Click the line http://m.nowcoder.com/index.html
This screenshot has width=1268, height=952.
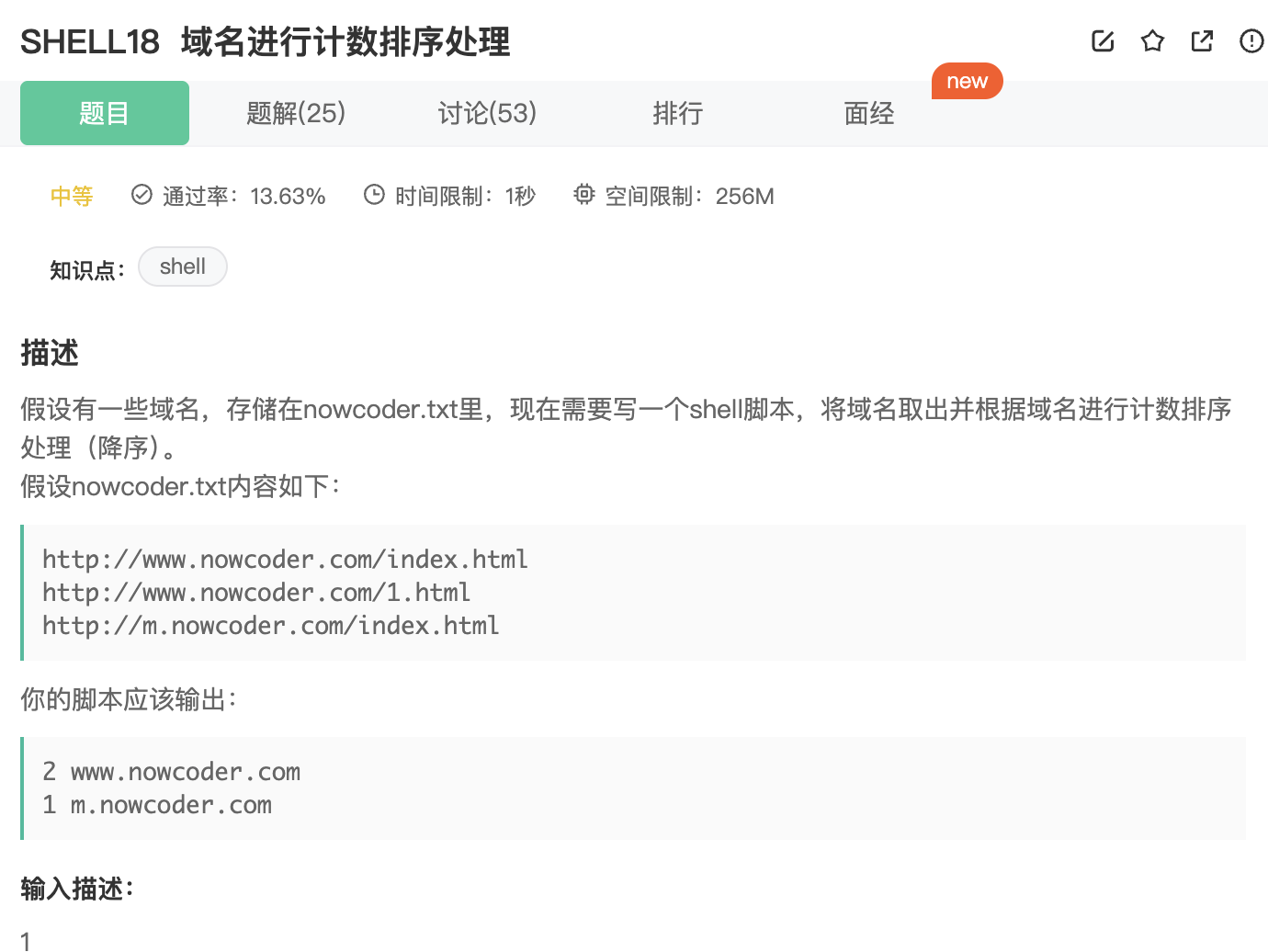click(x=271, y=626)
